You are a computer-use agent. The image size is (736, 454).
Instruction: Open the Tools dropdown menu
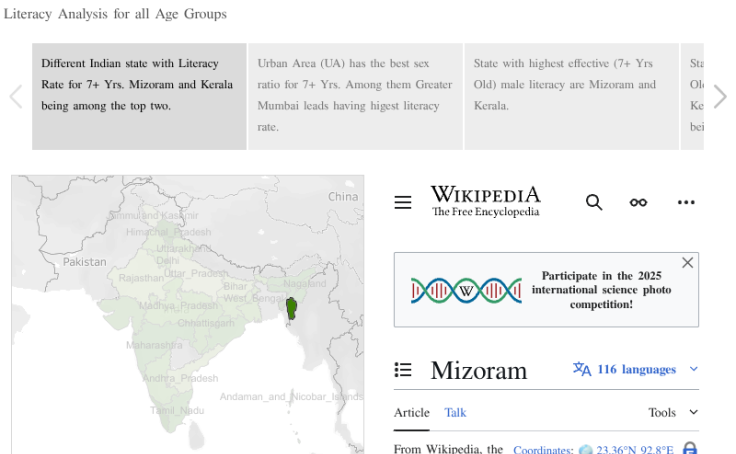(673, 412)
